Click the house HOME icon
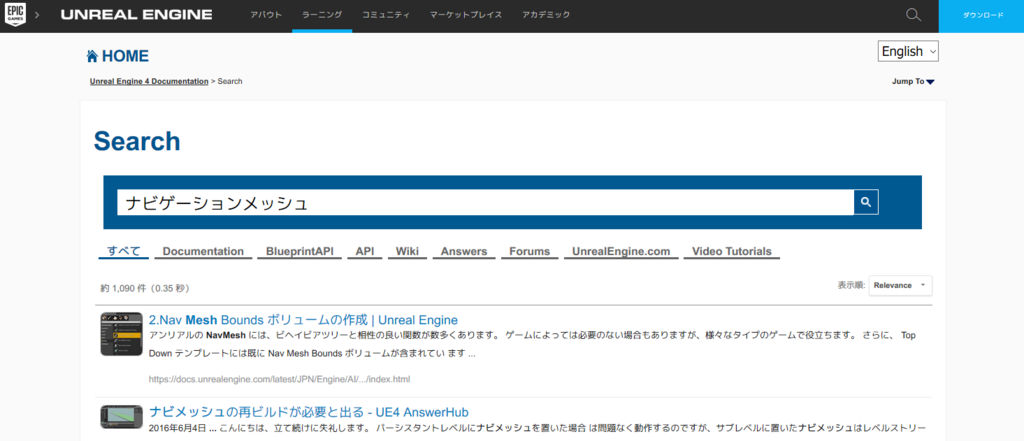 (92, 56)
